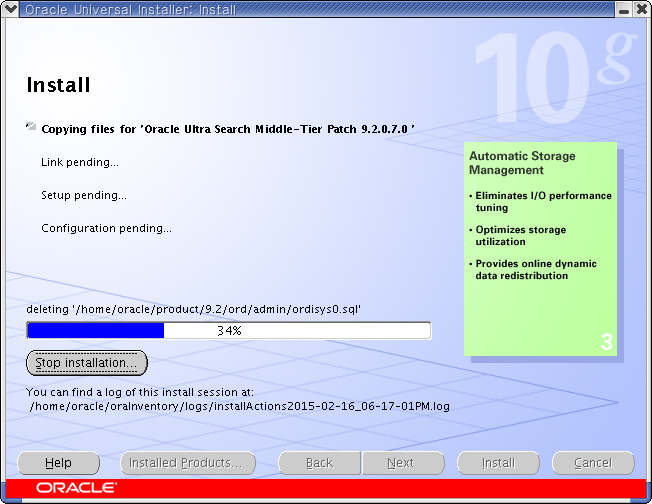Image resolution: width=652 pixels, height=504 pixels.
Task: Click 'Eliminates I/O performance tuning' bullet
Action: coord(541,202)
